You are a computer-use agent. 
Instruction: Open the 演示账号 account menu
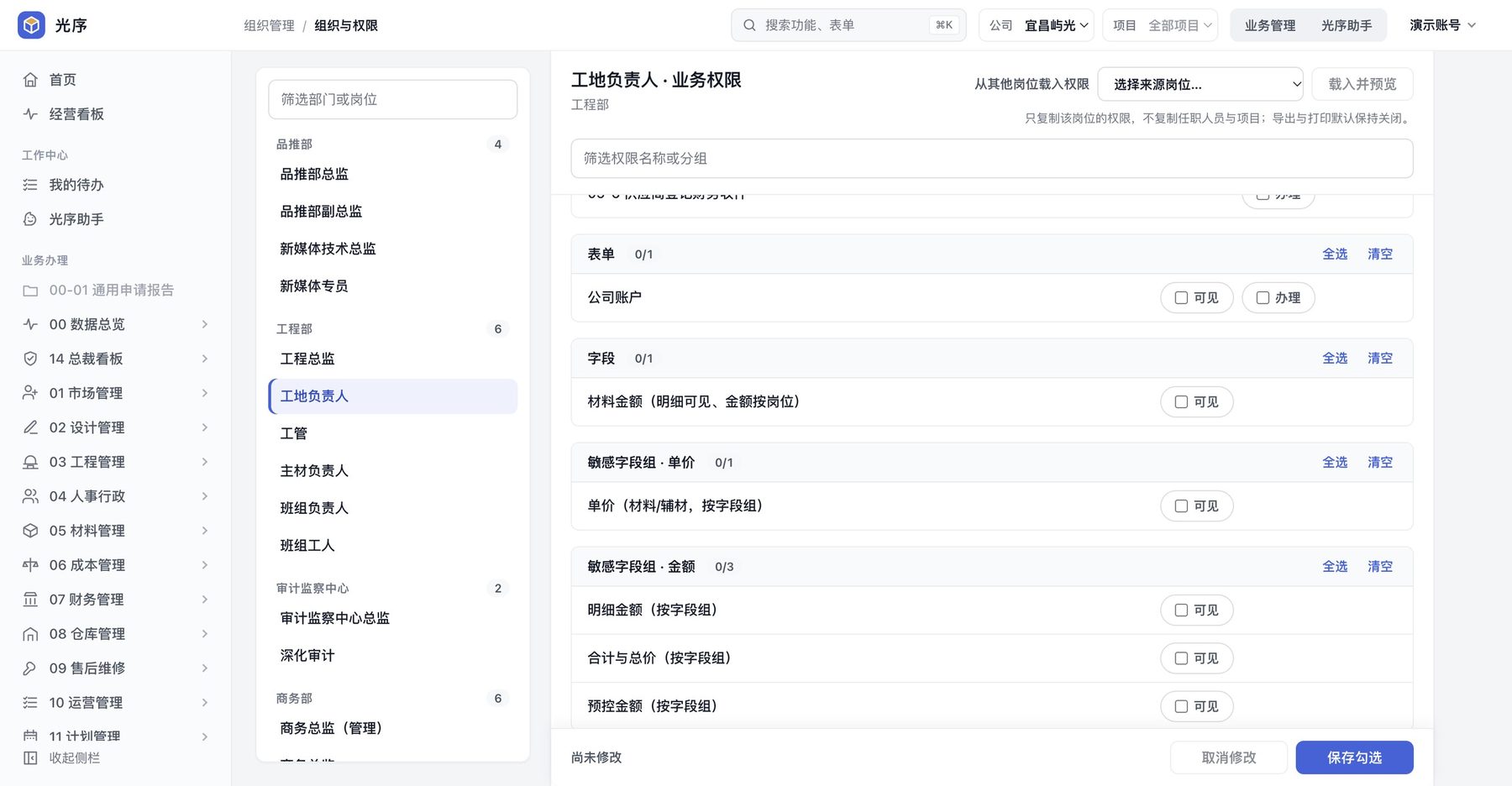[1442, 25]
